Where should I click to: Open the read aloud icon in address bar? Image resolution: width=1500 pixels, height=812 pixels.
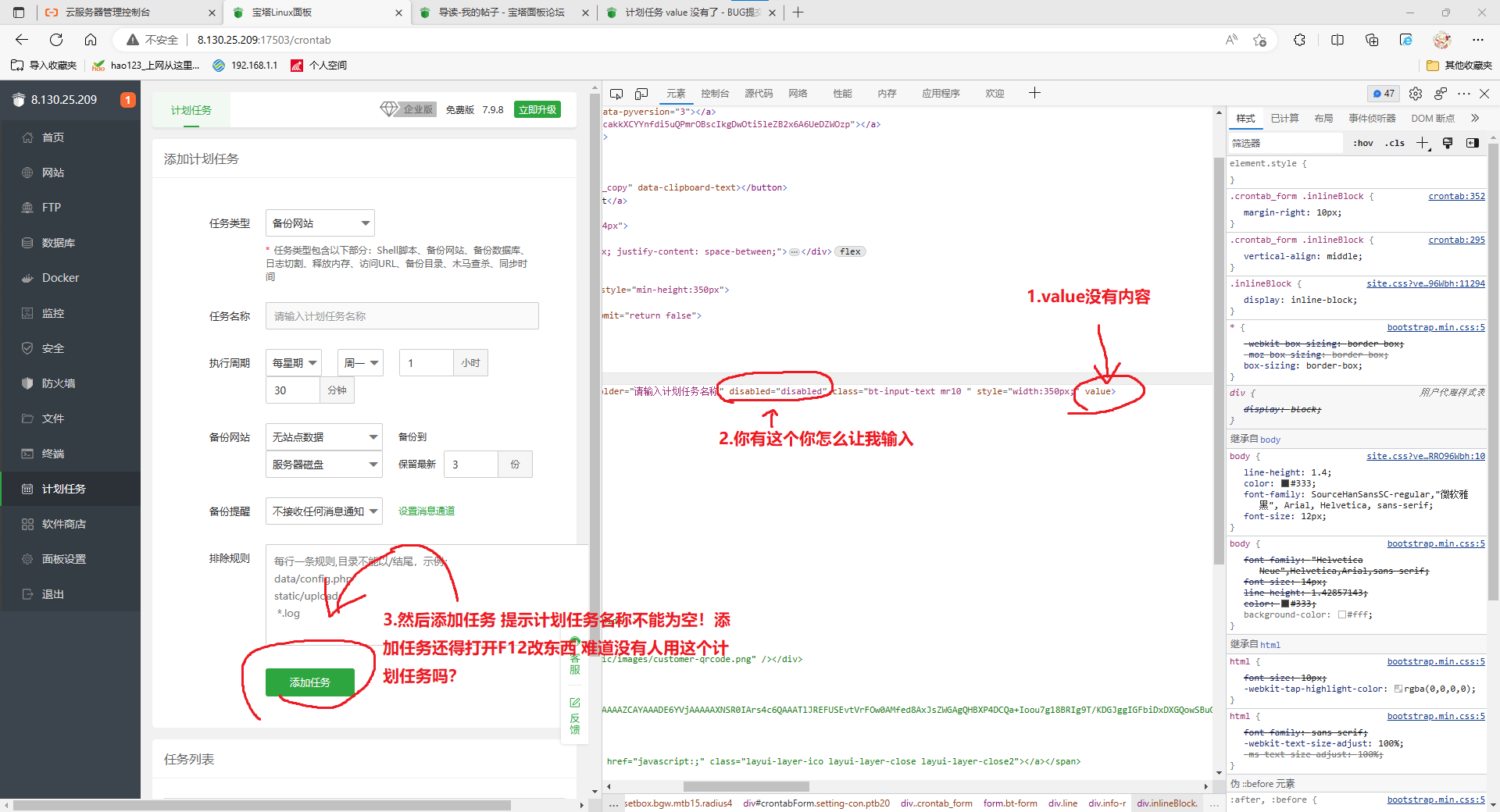(1231, 40)
